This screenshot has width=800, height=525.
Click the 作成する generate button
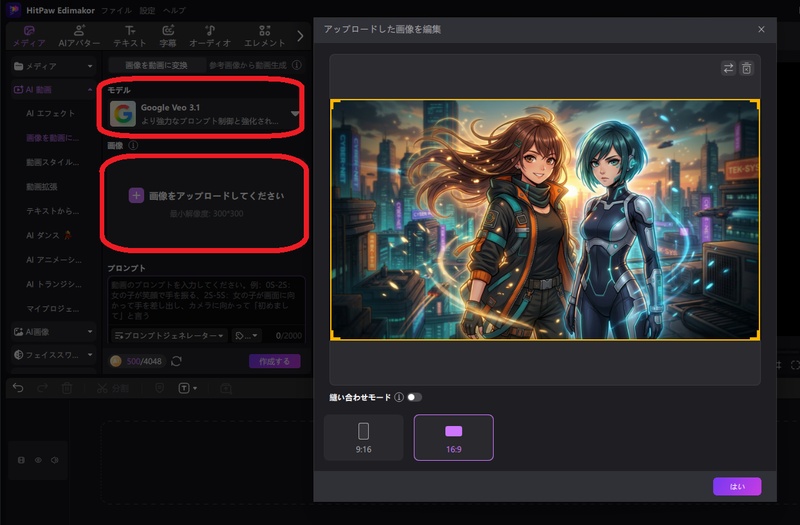tap(274, 361)
